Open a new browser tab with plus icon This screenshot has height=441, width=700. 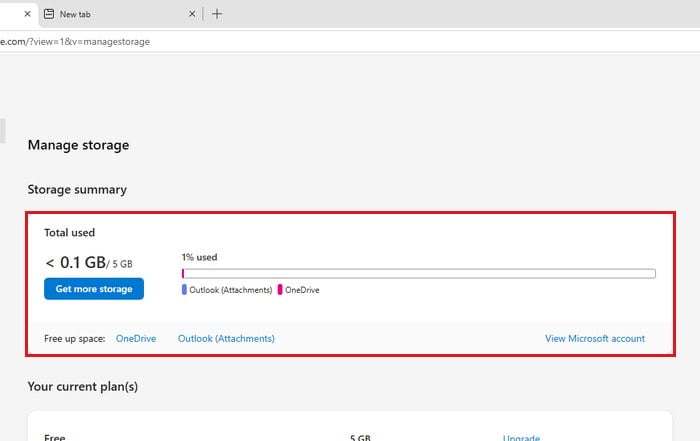tap(217, 14)
